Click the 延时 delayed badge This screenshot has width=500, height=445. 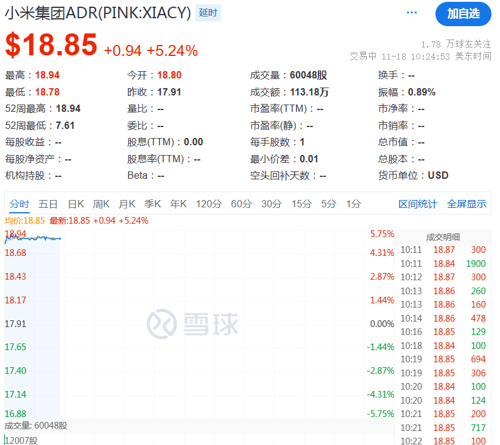click(208, 13)
